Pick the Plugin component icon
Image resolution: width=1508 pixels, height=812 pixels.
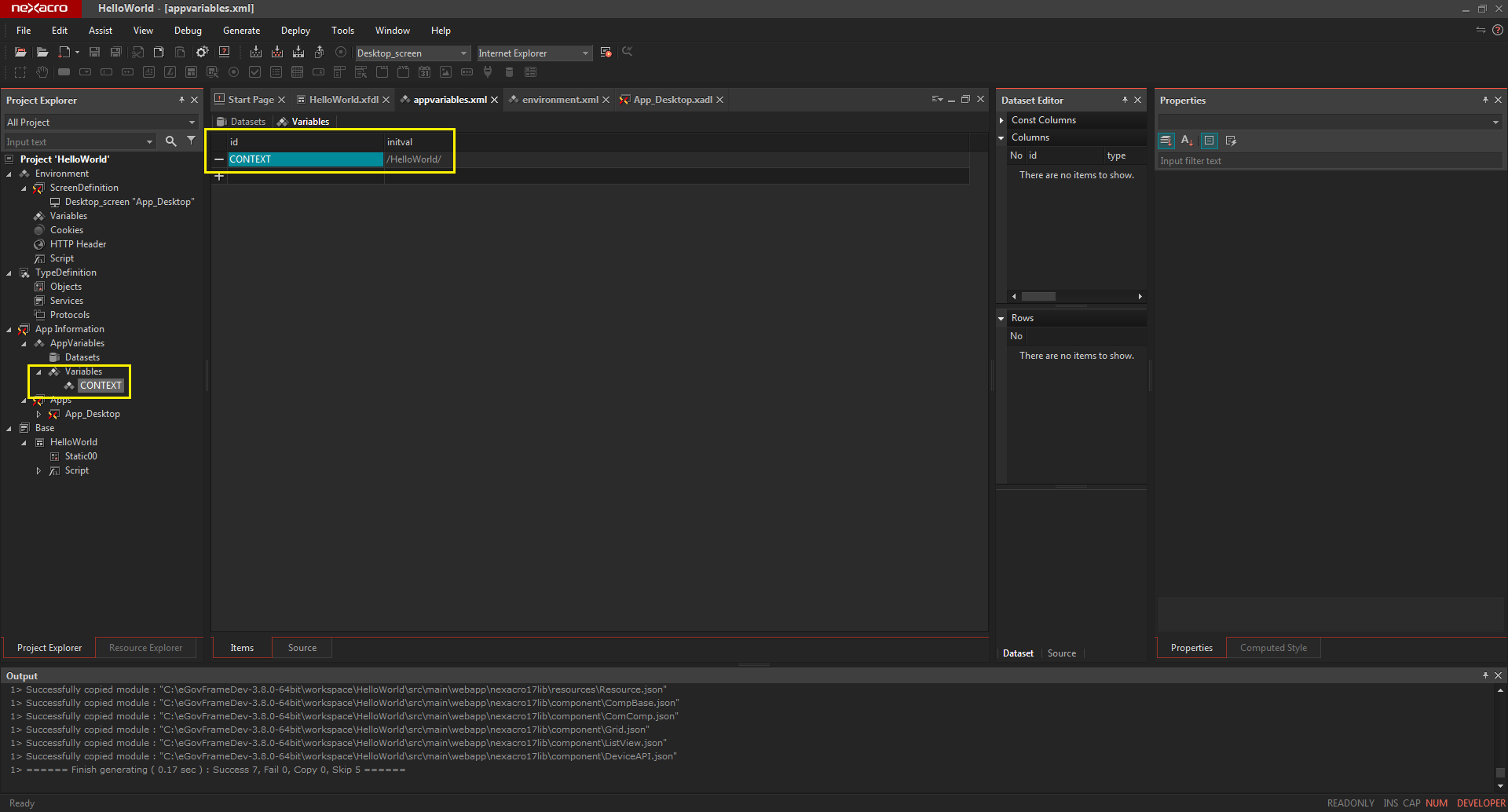(488, 72)
